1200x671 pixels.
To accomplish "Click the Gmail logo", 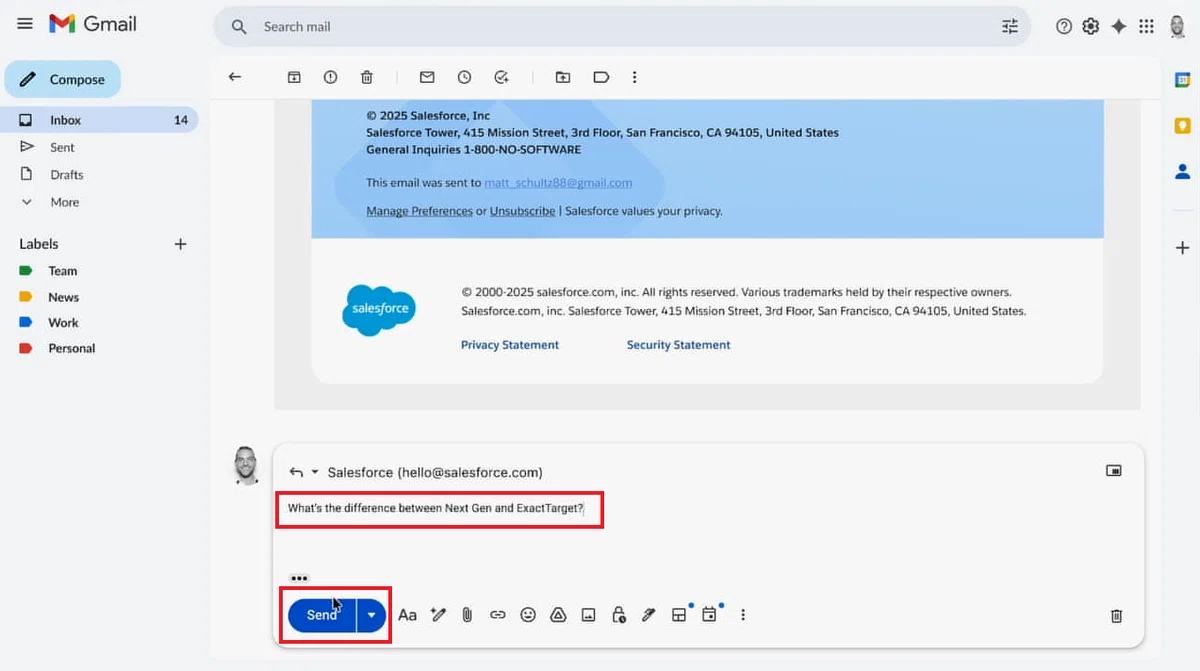I will click(x=93, y=24).
